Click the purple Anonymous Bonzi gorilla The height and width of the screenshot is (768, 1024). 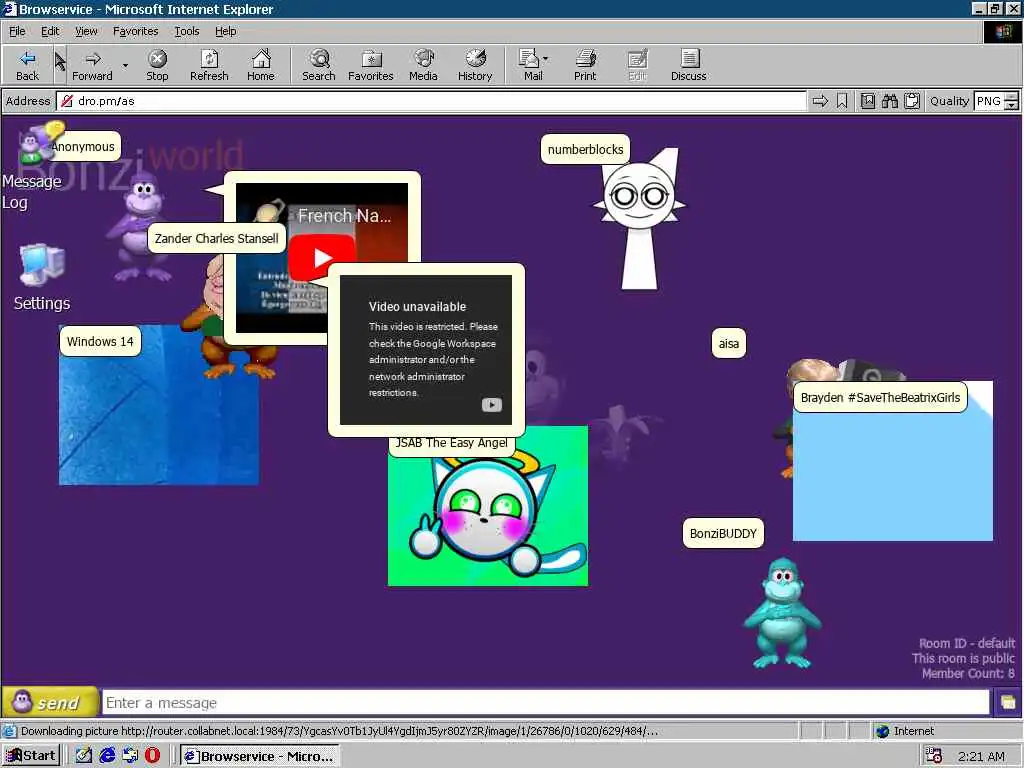click(139, 225)
